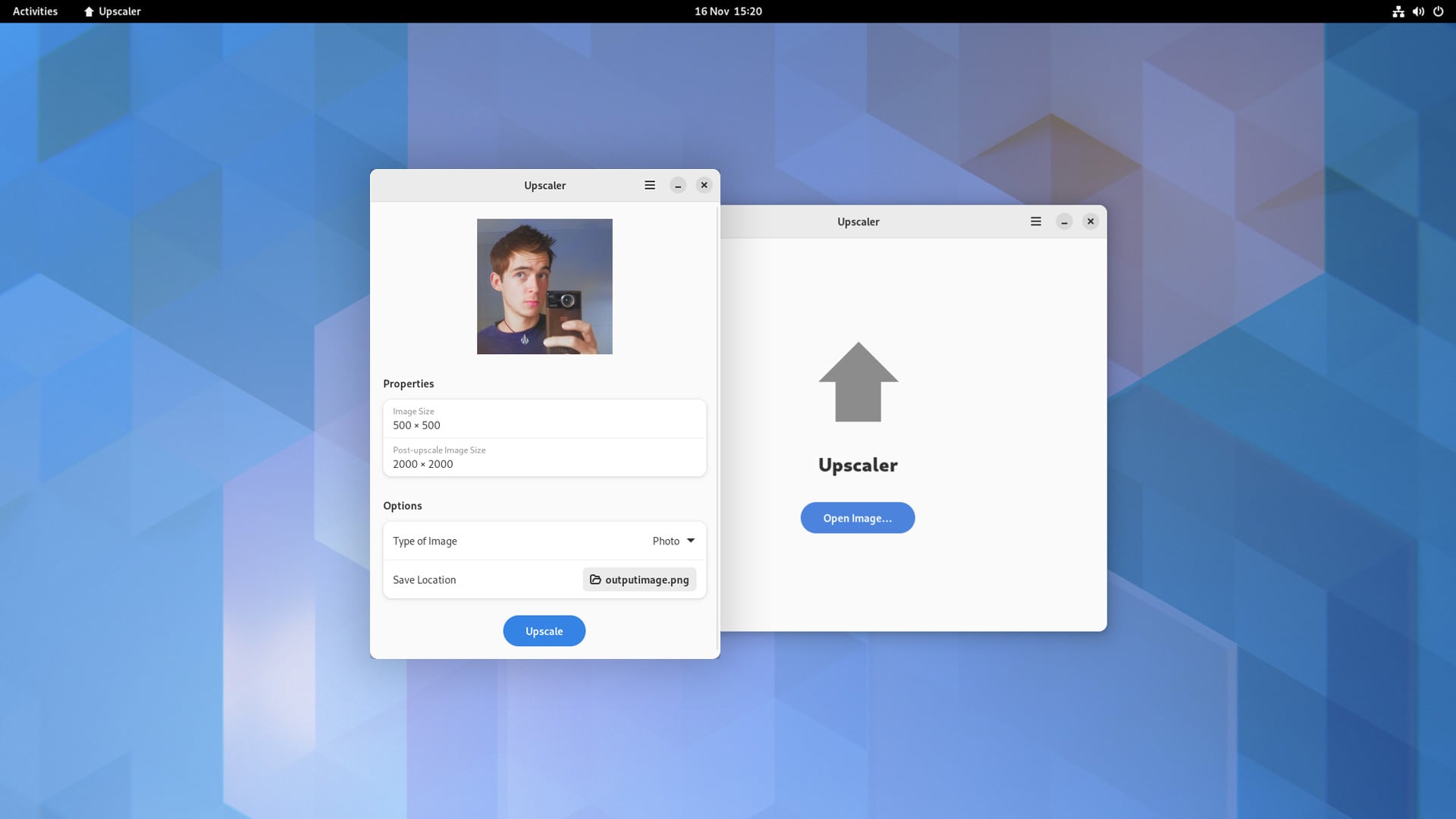
Task: Click the large gray upscale arrow logo
Action: tap(858, 381)
